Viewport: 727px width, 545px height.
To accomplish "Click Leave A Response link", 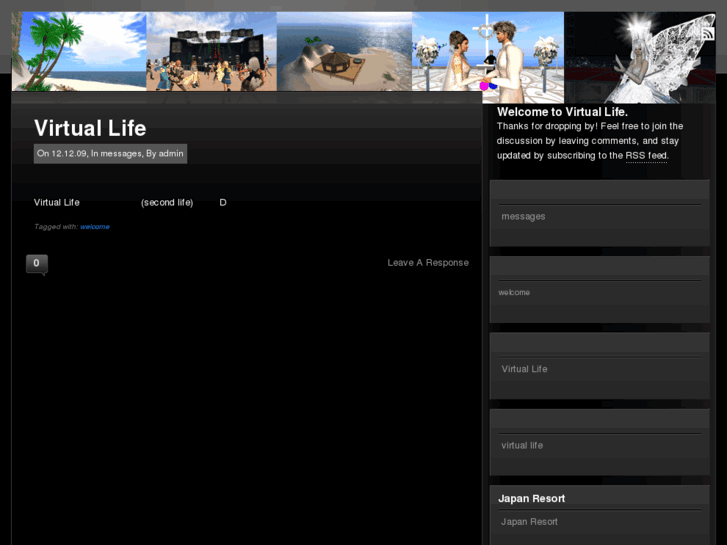I will [428, 263].
